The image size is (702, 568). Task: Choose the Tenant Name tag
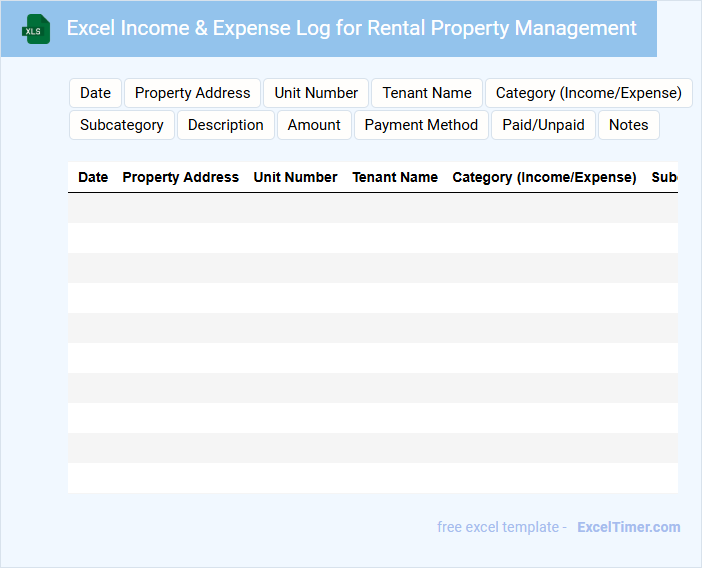click(427, 93)
